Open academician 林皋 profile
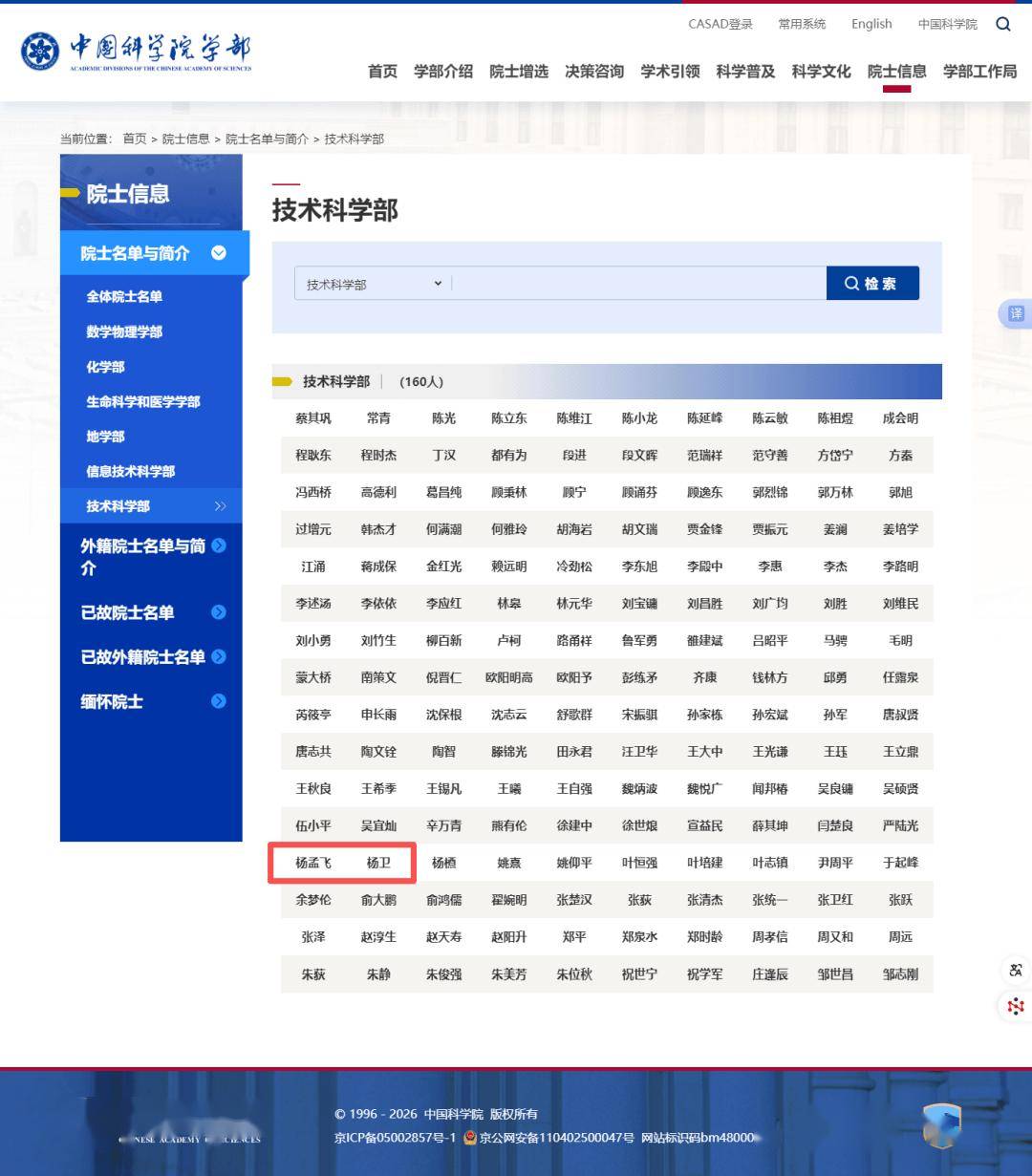This screenshot has width=1032, height=1176. click(x=509, y=604)
